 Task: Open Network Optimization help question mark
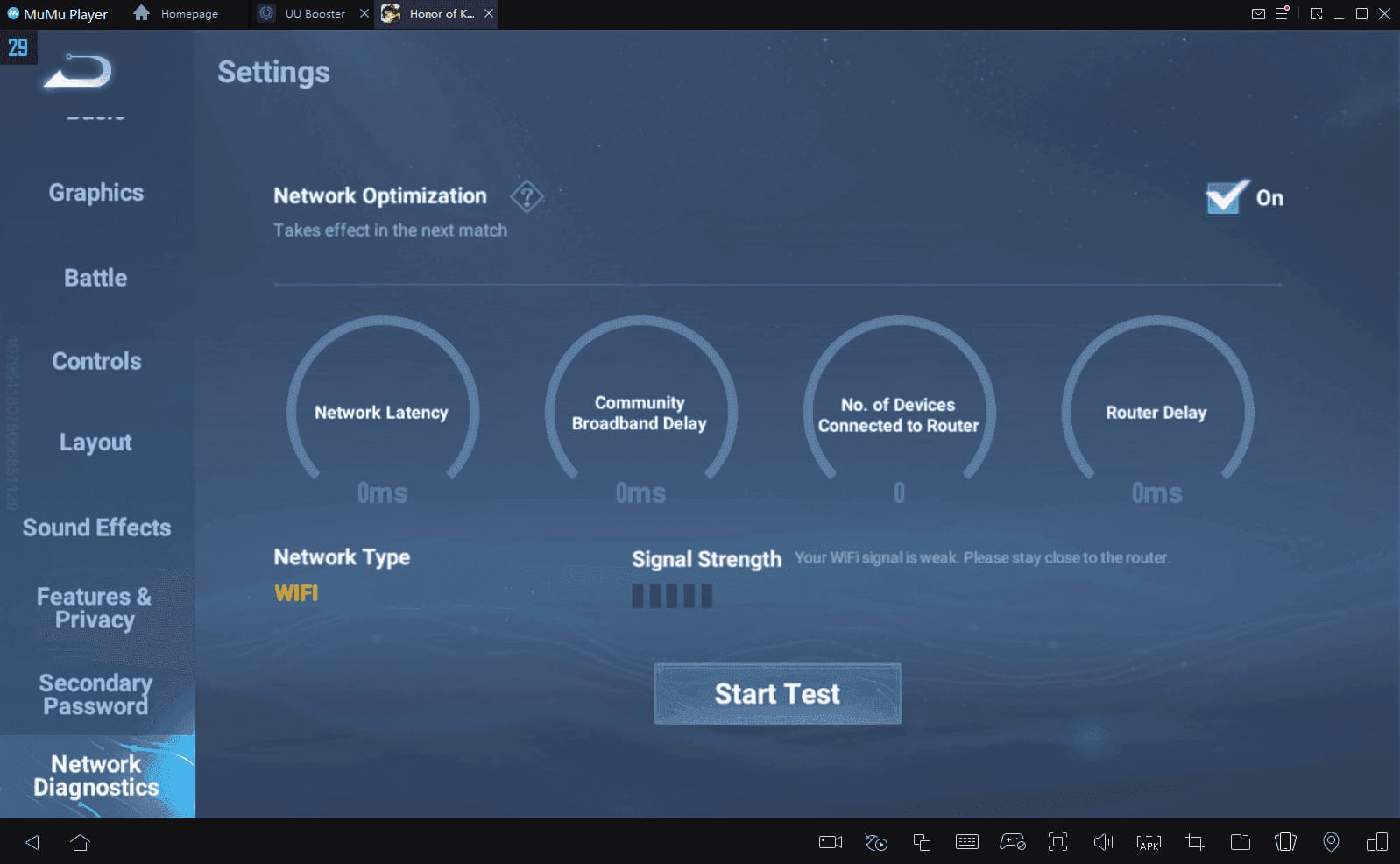527,197
